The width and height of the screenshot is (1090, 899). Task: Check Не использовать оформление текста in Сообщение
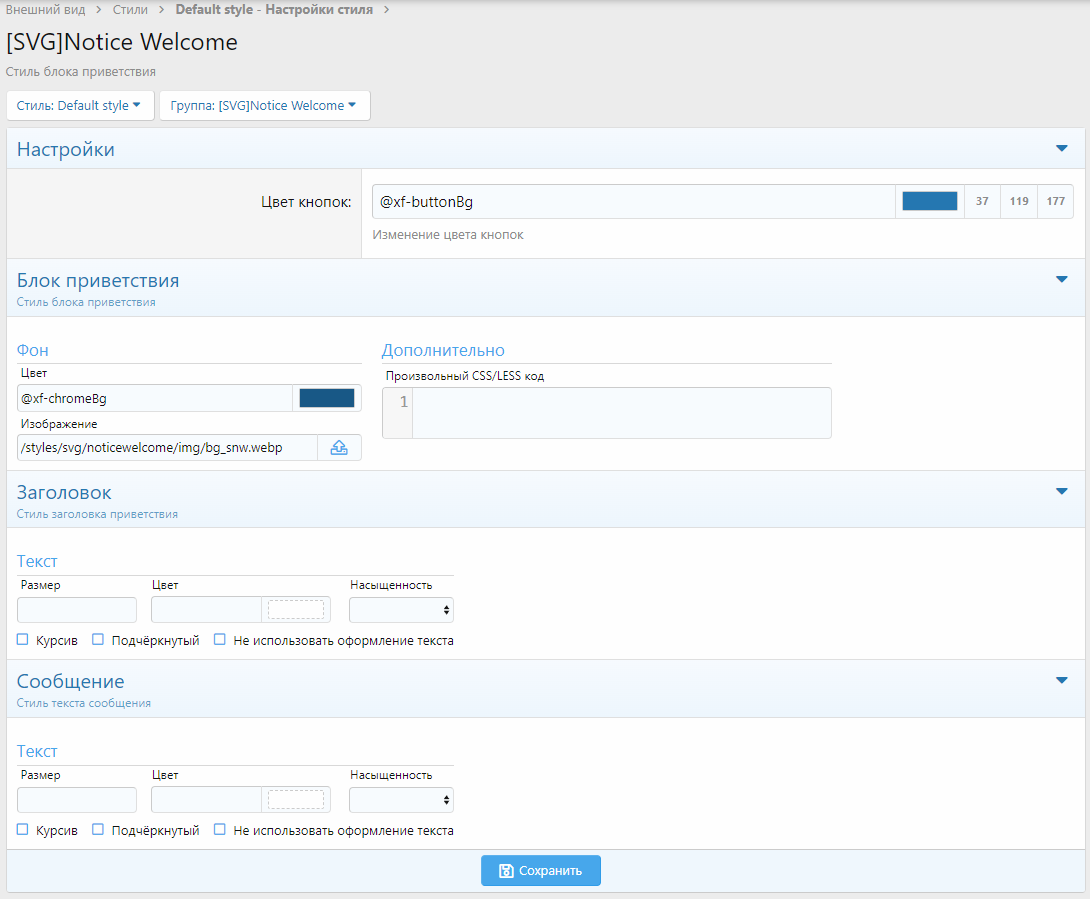click(220, 830)
